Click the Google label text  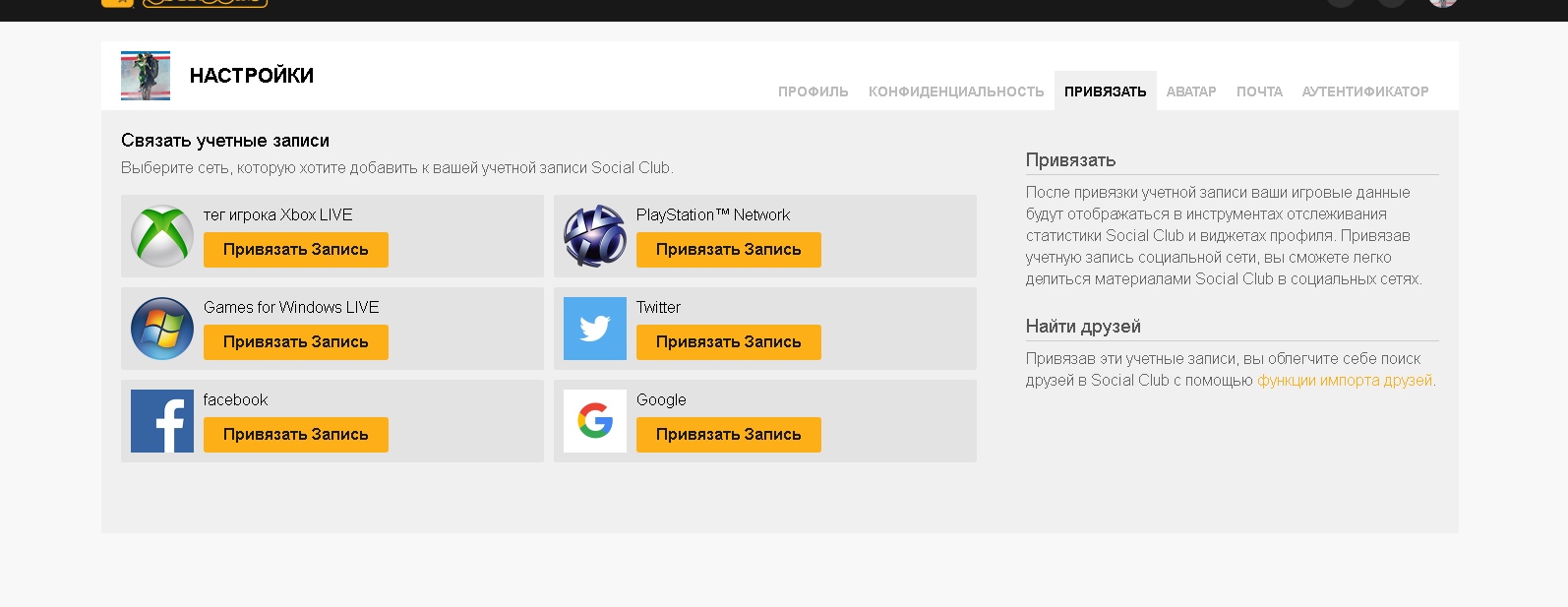661,400
